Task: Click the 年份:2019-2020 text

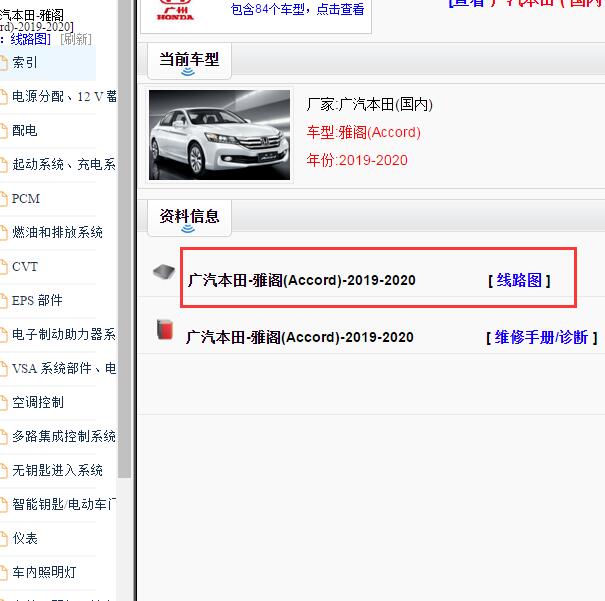Action: 357,160
